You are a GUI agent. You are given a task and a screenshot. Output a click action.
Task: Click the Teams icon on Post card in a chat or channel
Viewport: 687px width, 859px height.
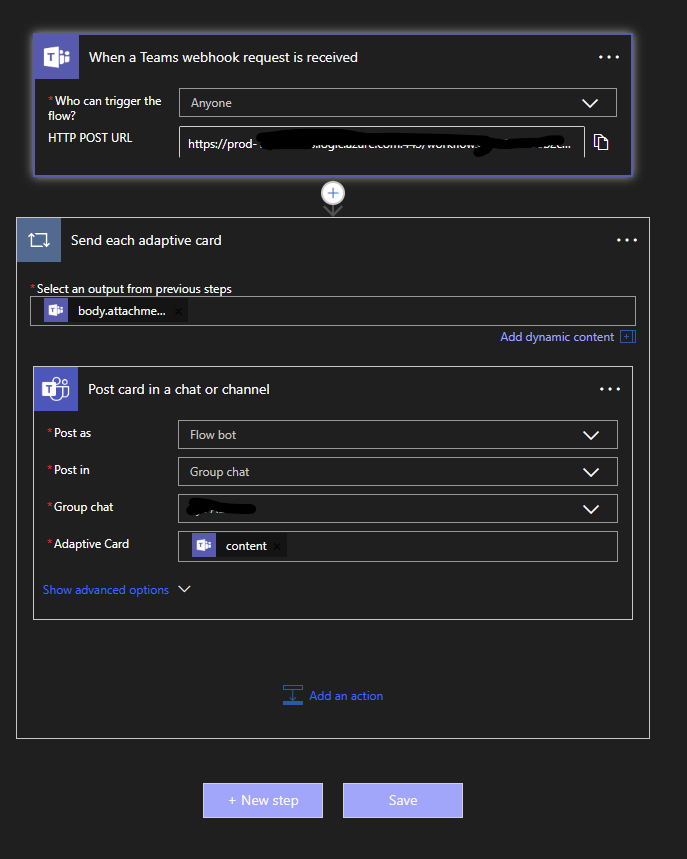[56, 389]
